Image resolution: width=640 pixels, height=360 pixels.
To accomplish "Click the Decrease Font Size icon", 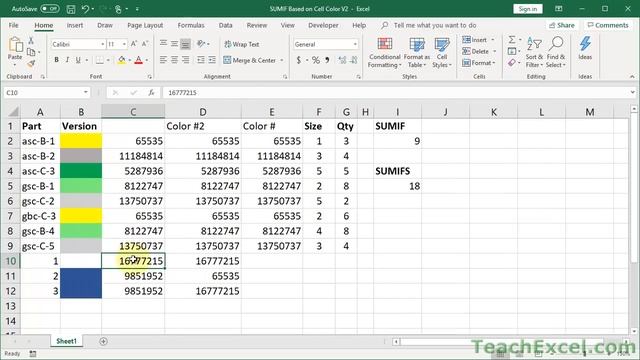I will [144, 44].
